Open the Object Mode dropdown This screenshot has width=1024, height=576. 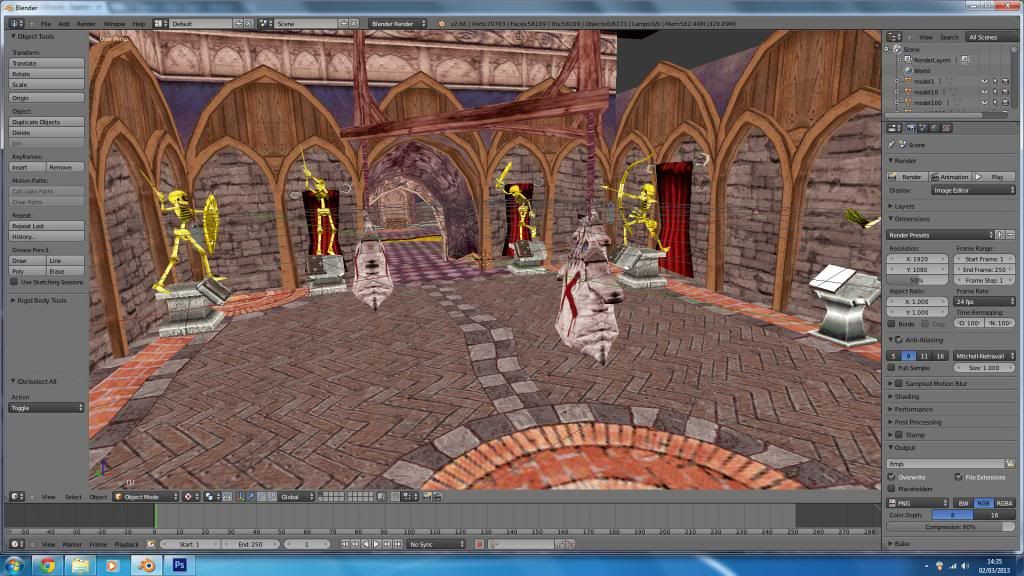click(x=146, y=496)
